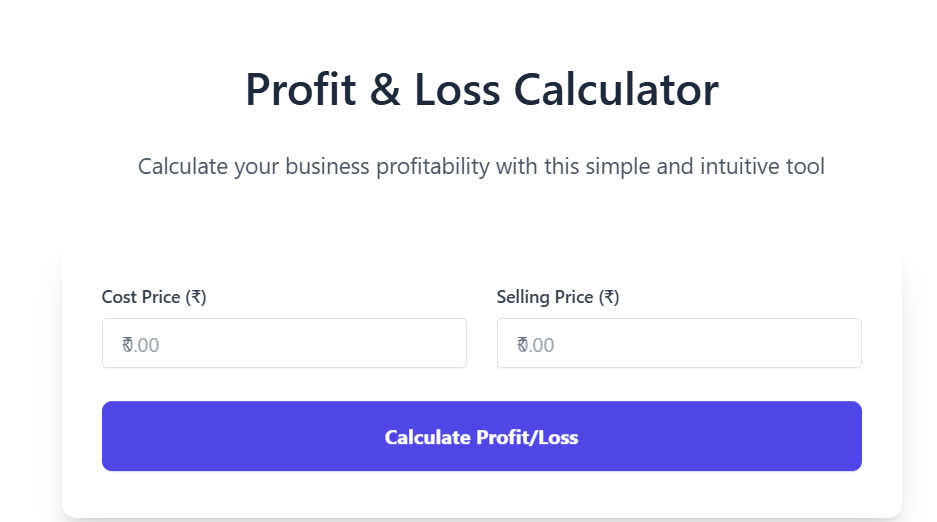Viewport: 937px width, 522px height.
Task: Click the word "Calculate" starting the subtitle
Action: tap(182, 166)
